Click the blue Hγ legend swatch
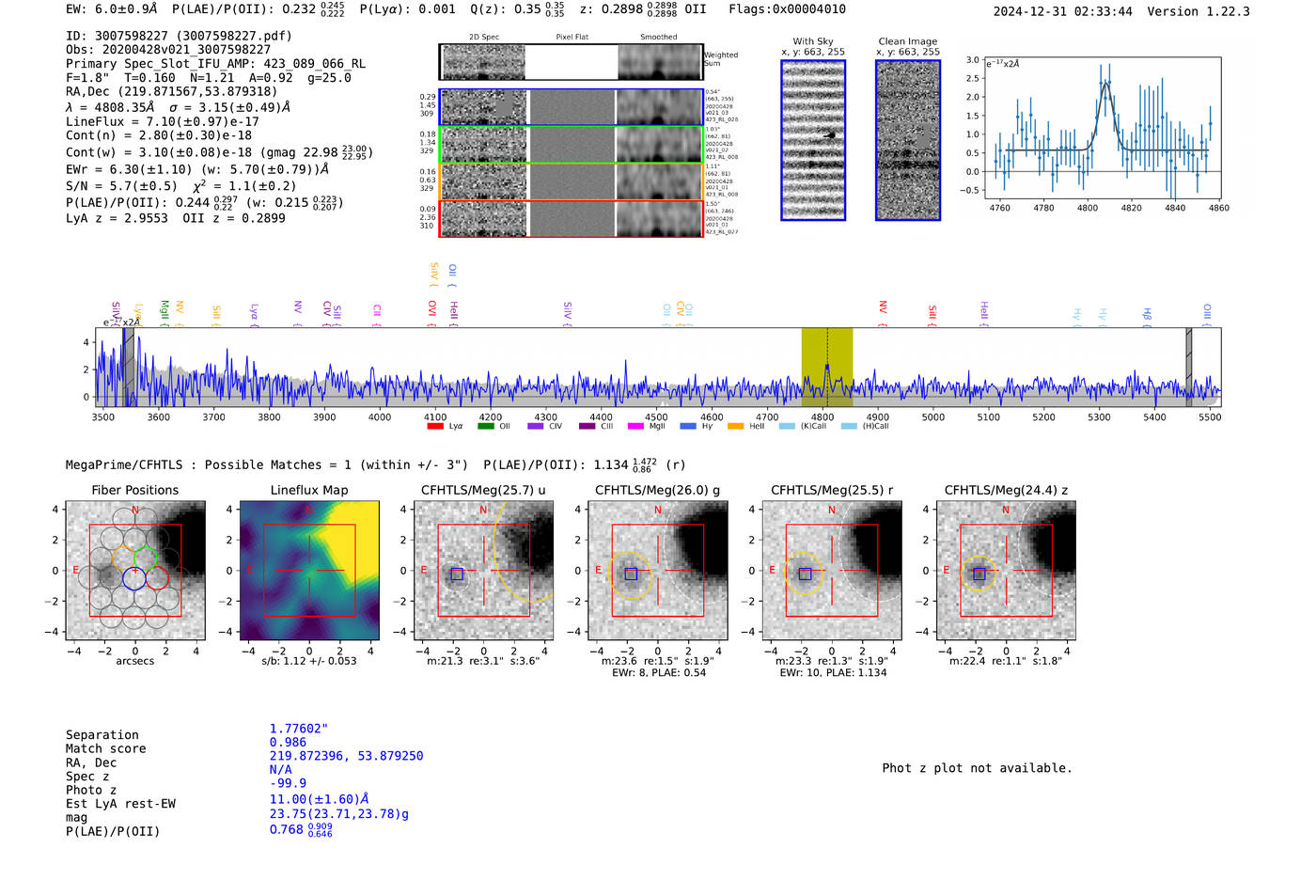The height and width of the screenshot is (896, 1316). [688, 426]
